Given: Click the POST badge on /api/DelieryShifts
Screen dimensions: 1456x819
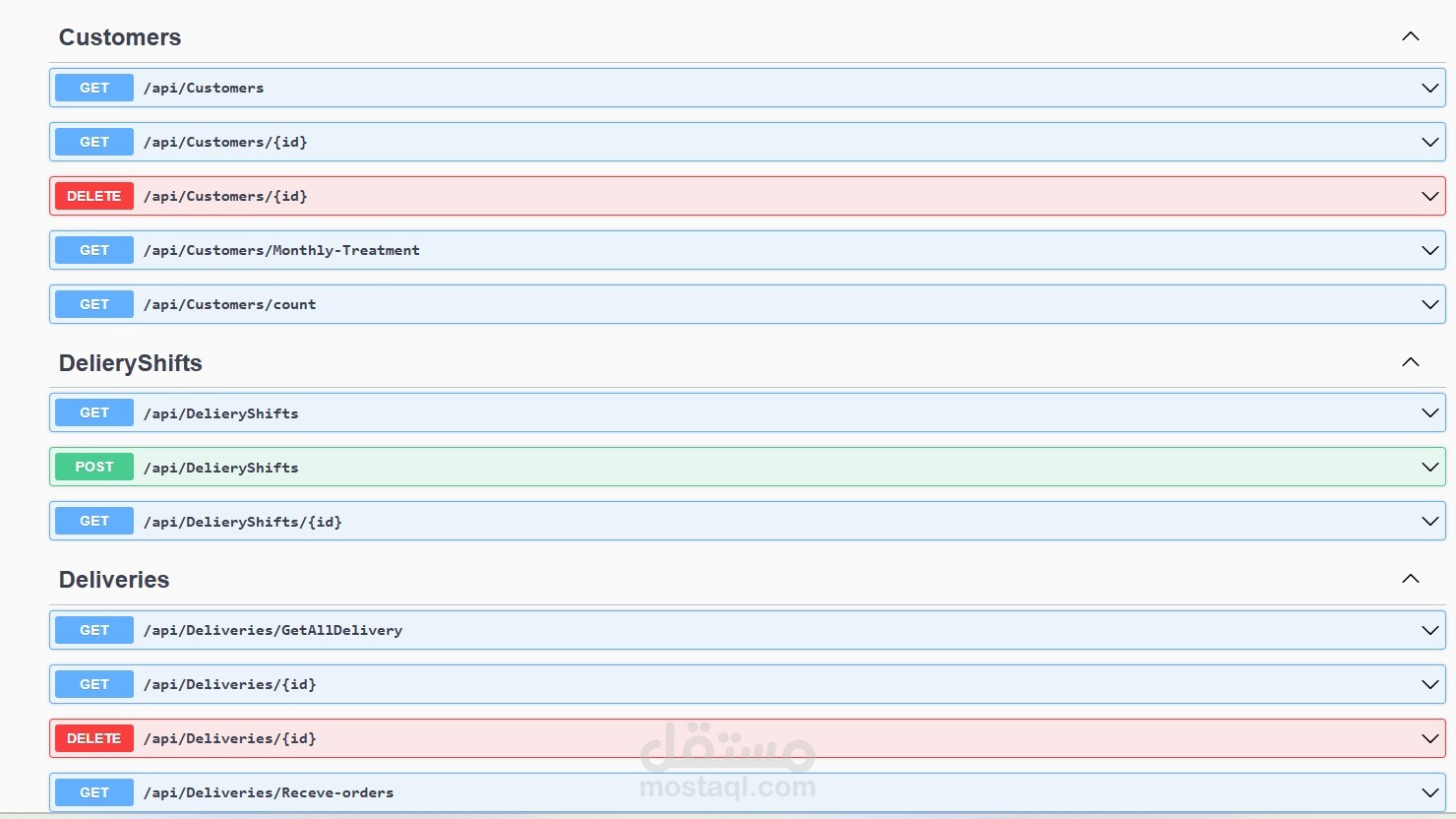Looking at the screenshot, I should click(x=93, y=467).
